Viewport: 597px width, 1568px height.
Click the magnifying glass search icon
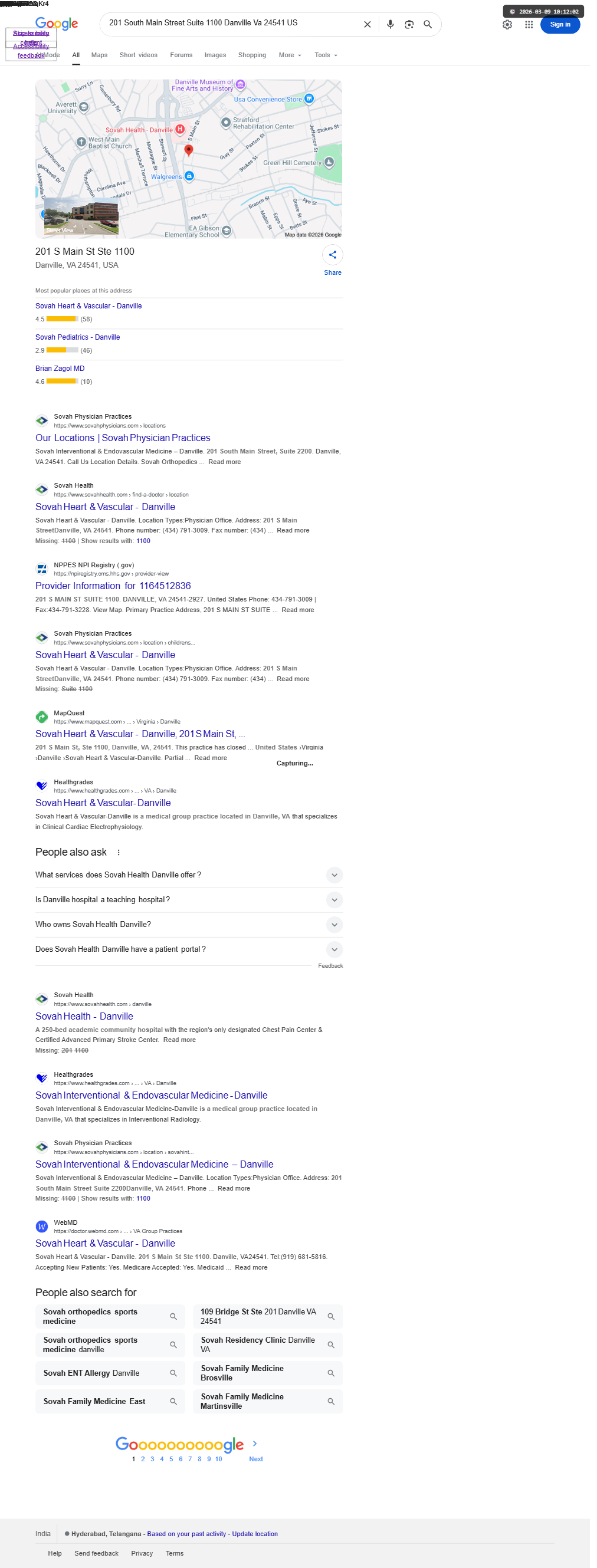[433, 25]
